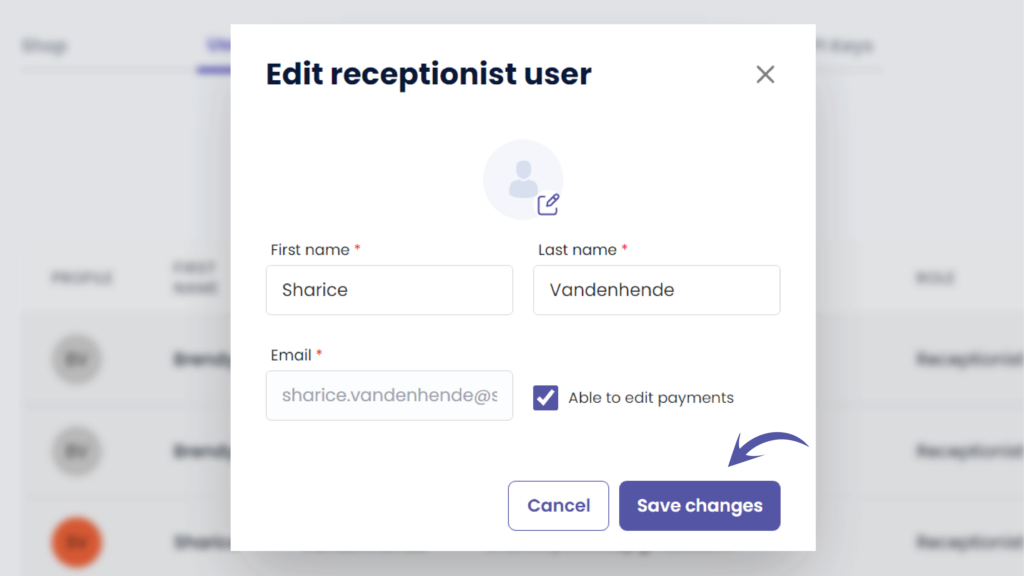This screenshot has height=576, width=1024.
Task: Click the gray avatar in first row
Action: [77, 359]
